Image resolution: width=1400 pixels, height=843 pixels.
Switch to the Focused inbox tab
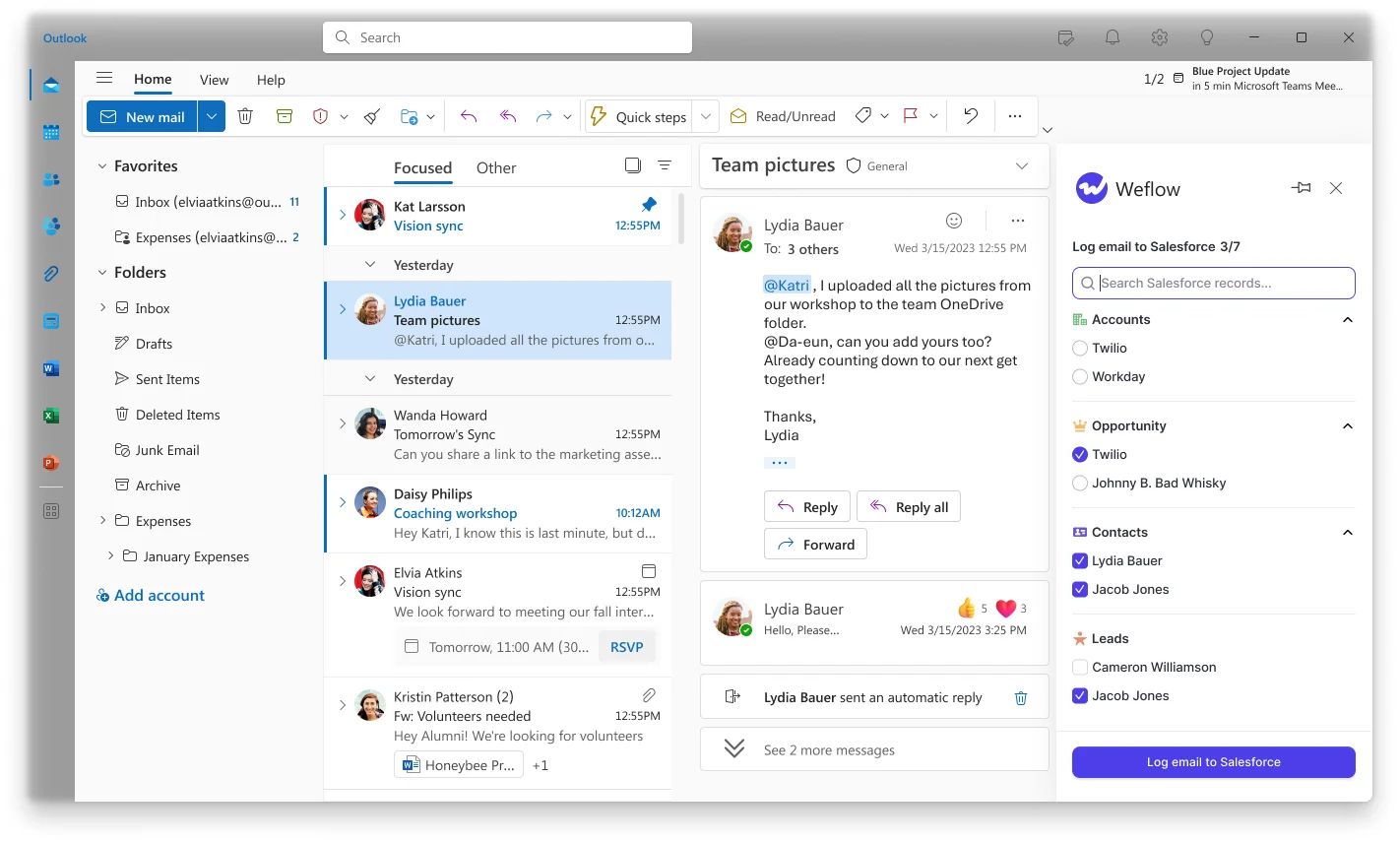click(x=422, y=167)
